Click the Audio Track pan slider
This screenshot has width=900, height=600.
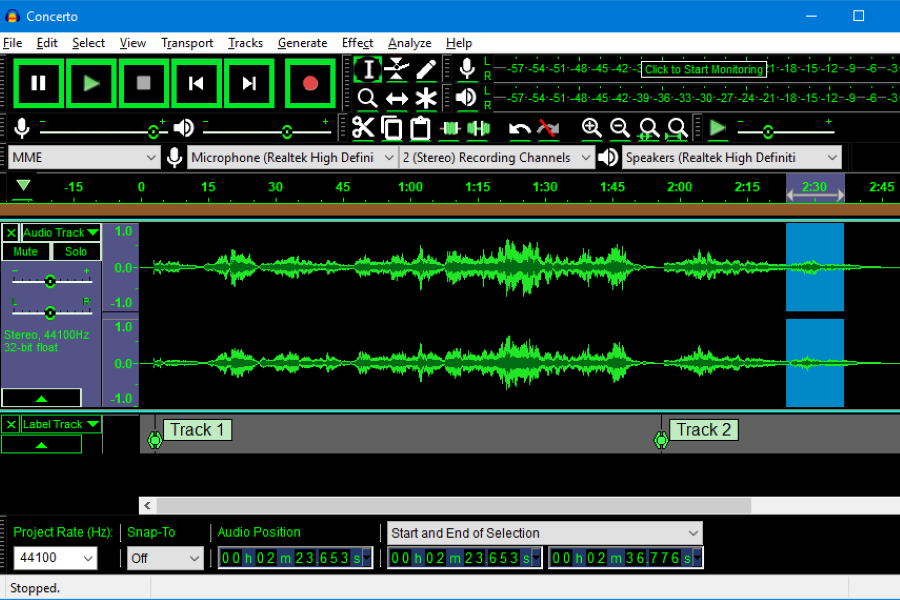tap(52, 312)
